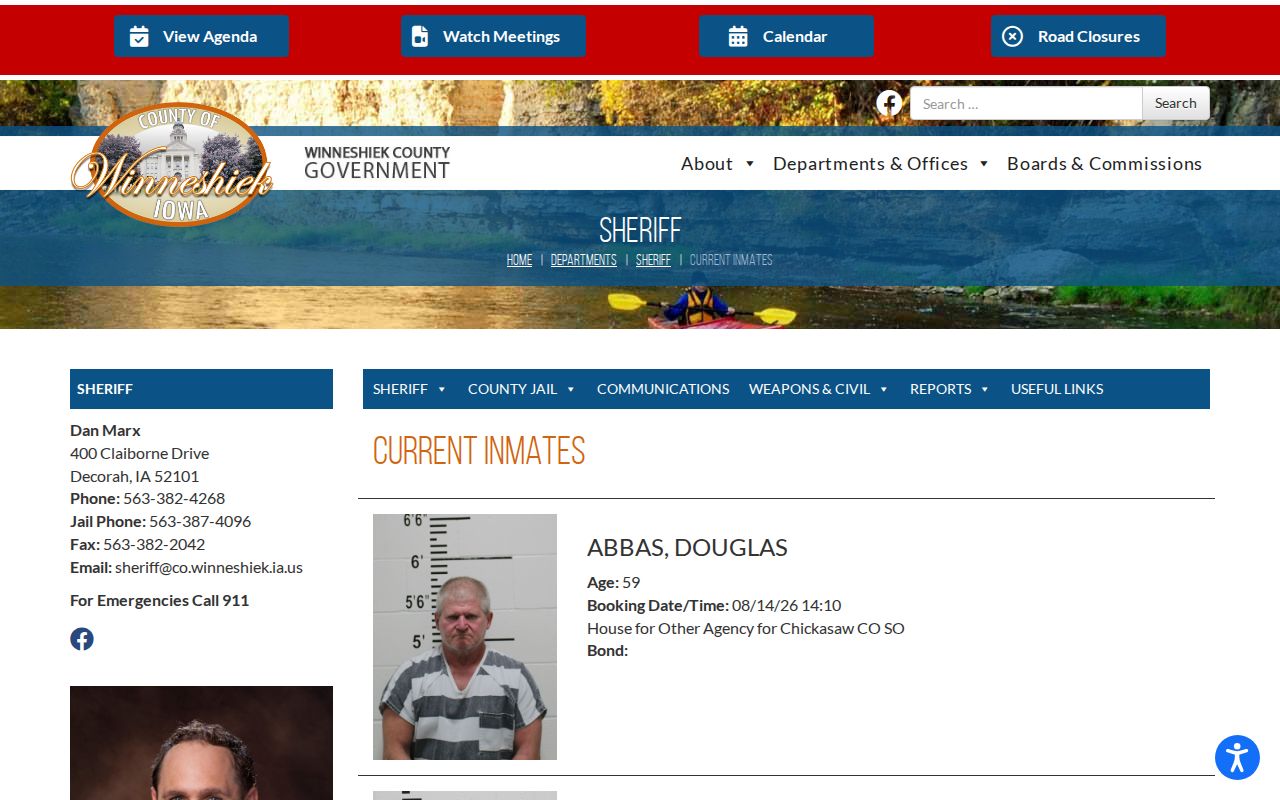Follow the Sheriff breadcrumb link
The height and width of the screenshot is (800, 1280).
(x=653, y=260)
